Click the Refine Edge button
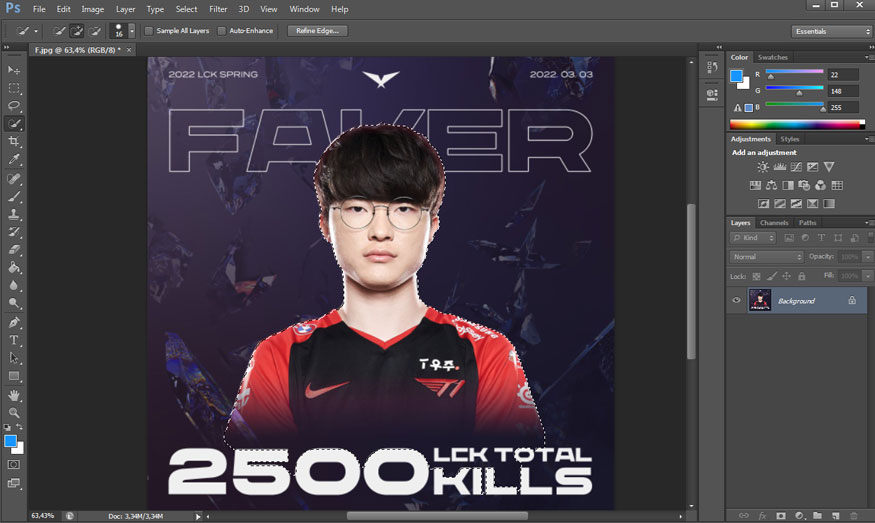Image resolution: width=875 pixels, height=523 pixels. coord(318,31)
